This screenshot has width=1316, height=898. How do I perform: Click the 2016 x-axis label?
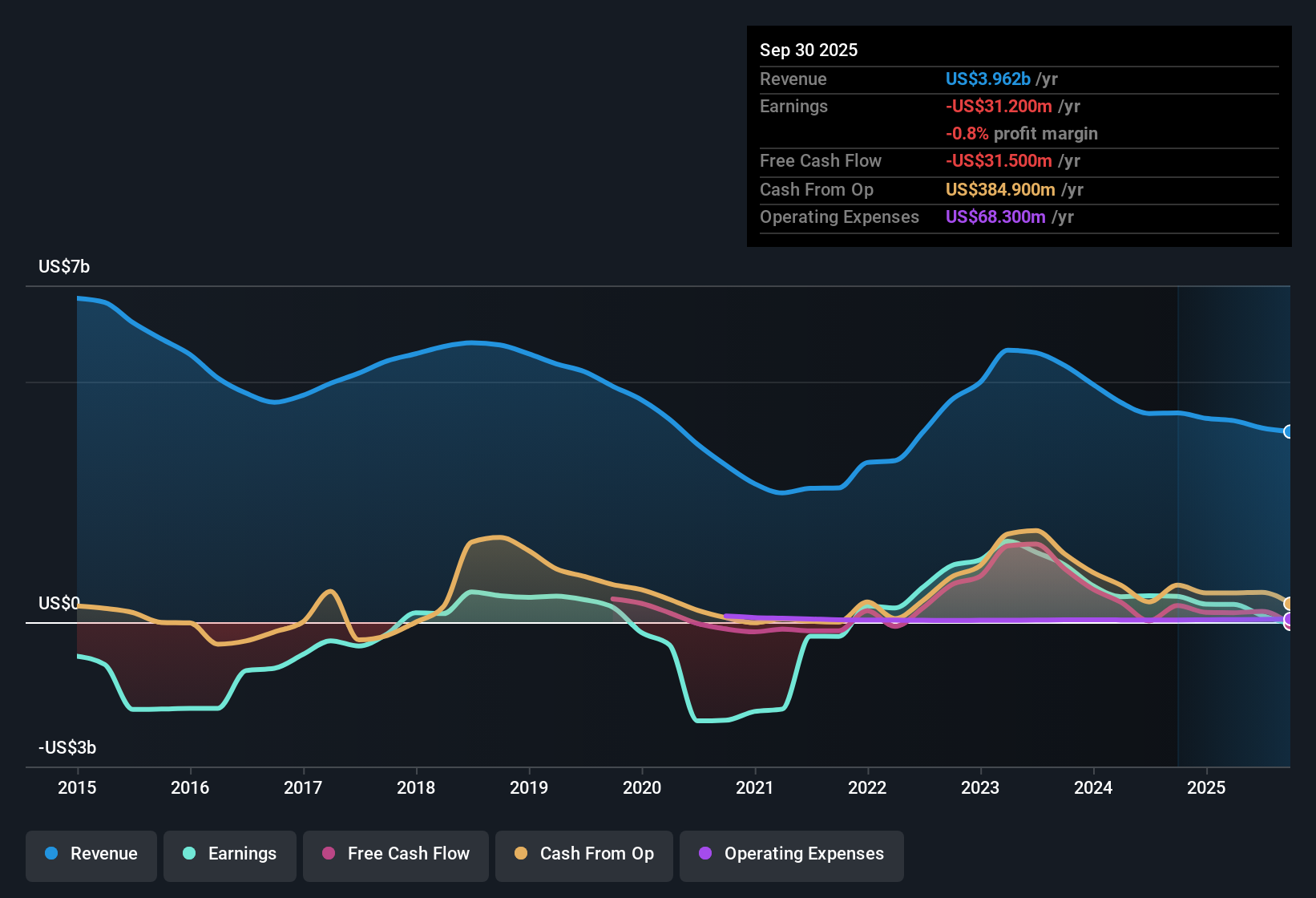point(190,787)
